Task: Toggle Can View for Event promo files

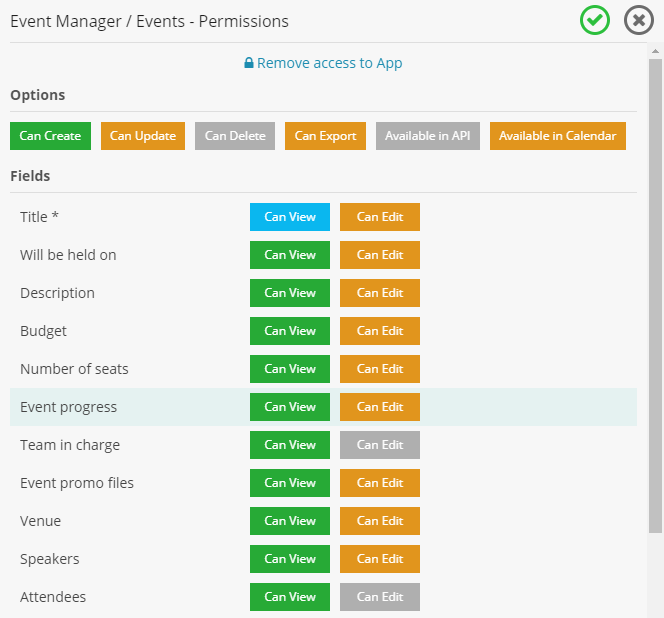Action: pos(289,483)
